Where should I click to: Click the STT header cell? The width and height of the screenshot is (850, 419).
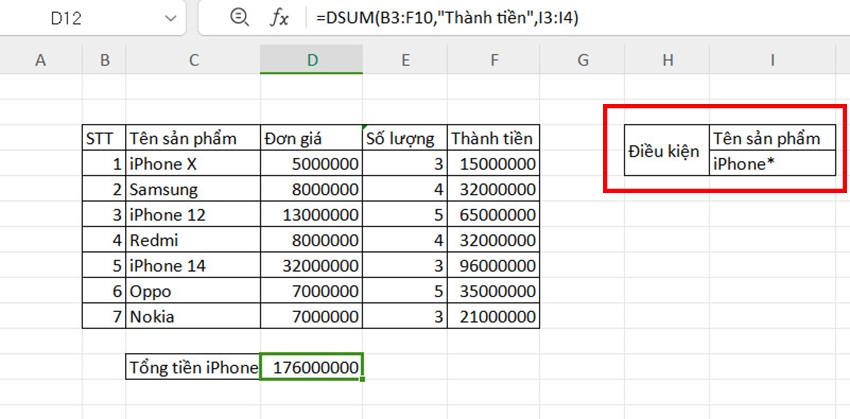[x=104, y=138]
